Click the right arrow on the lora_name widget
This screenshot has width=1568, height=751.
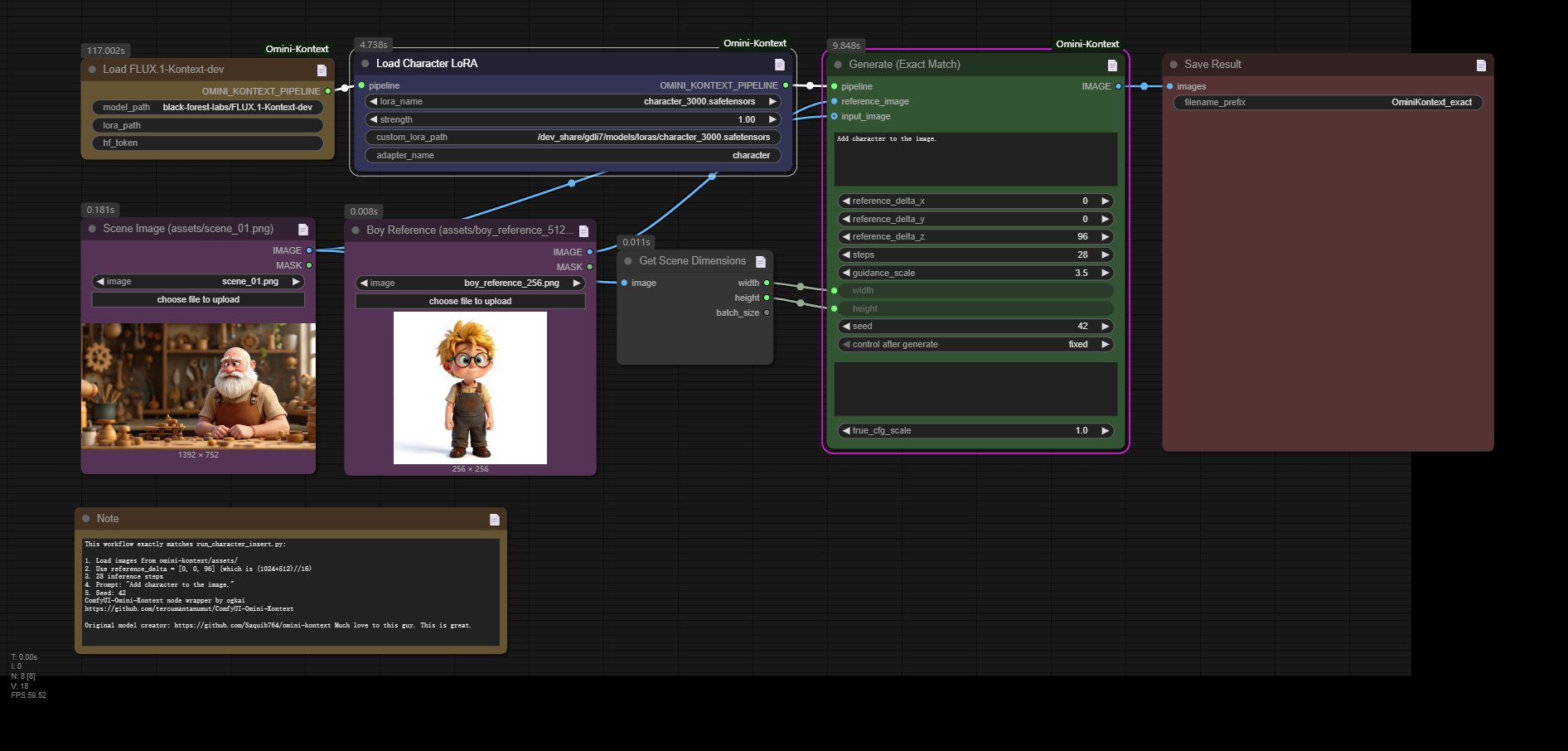[x=771, y=101]
